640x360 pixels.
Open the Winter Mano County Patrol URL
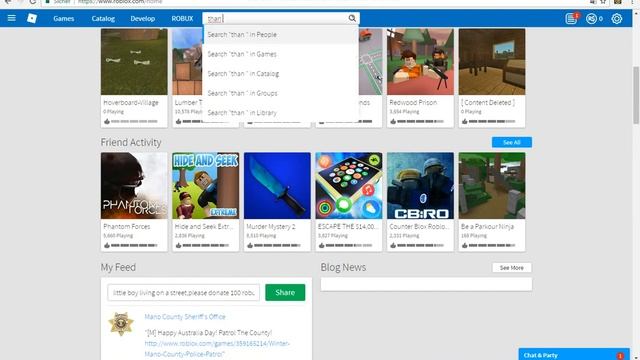(x=217, y=349)
